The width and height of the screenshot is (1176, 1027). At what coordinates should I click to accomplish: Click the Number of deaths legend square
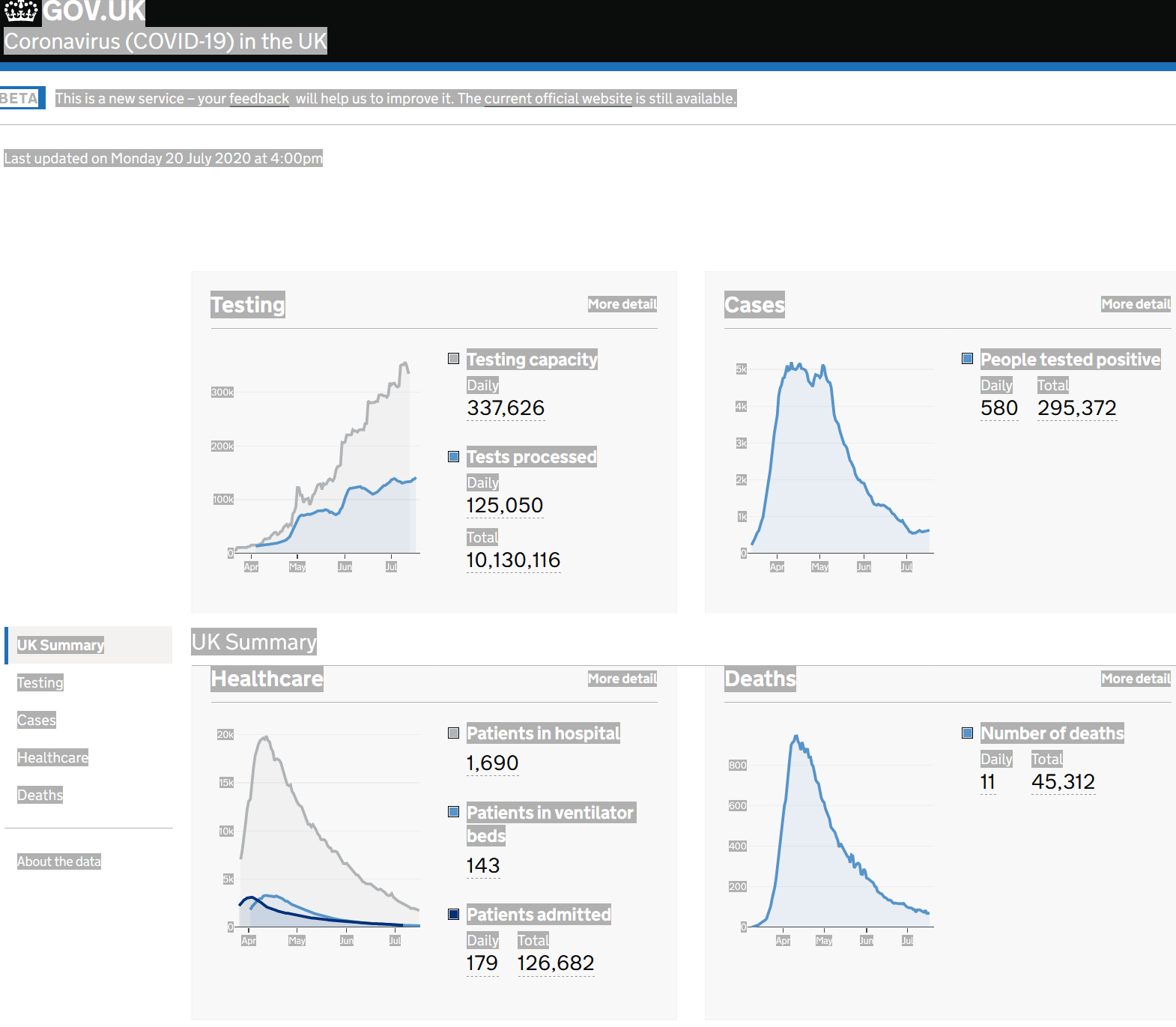(967, 733)
